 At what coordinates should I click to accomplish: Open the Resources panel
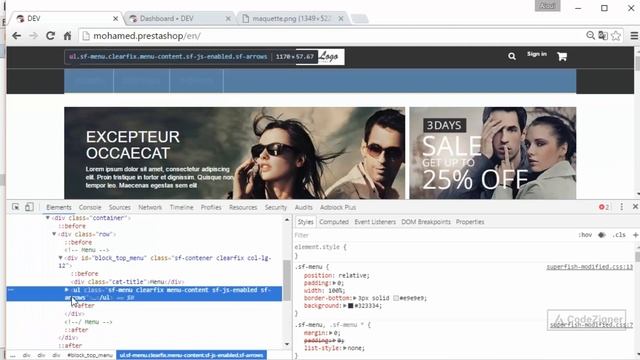click(243, 207)
